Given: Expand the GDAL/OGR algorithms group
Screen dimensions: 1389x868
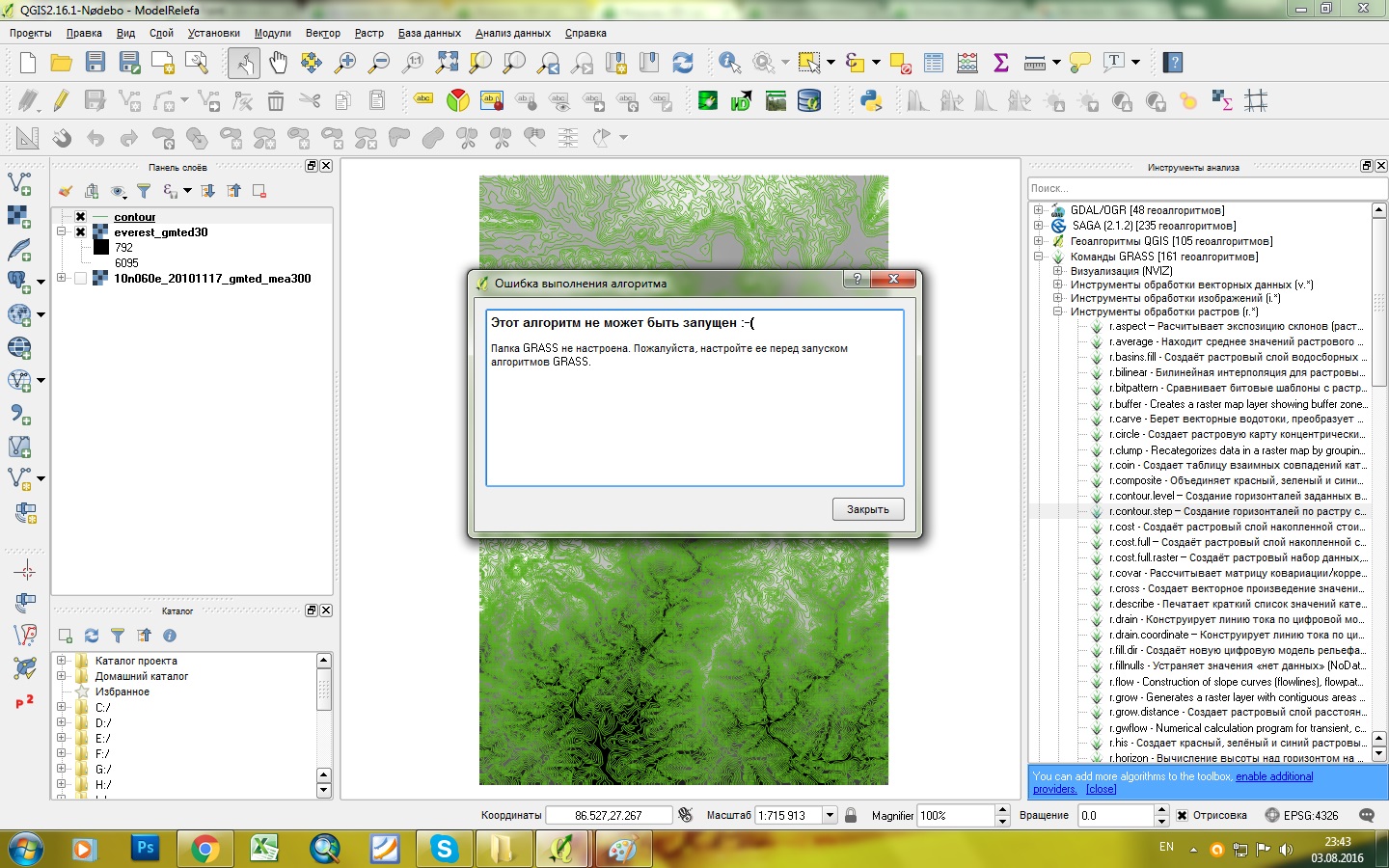Looking at the screenshot, I should (1038, 210).
